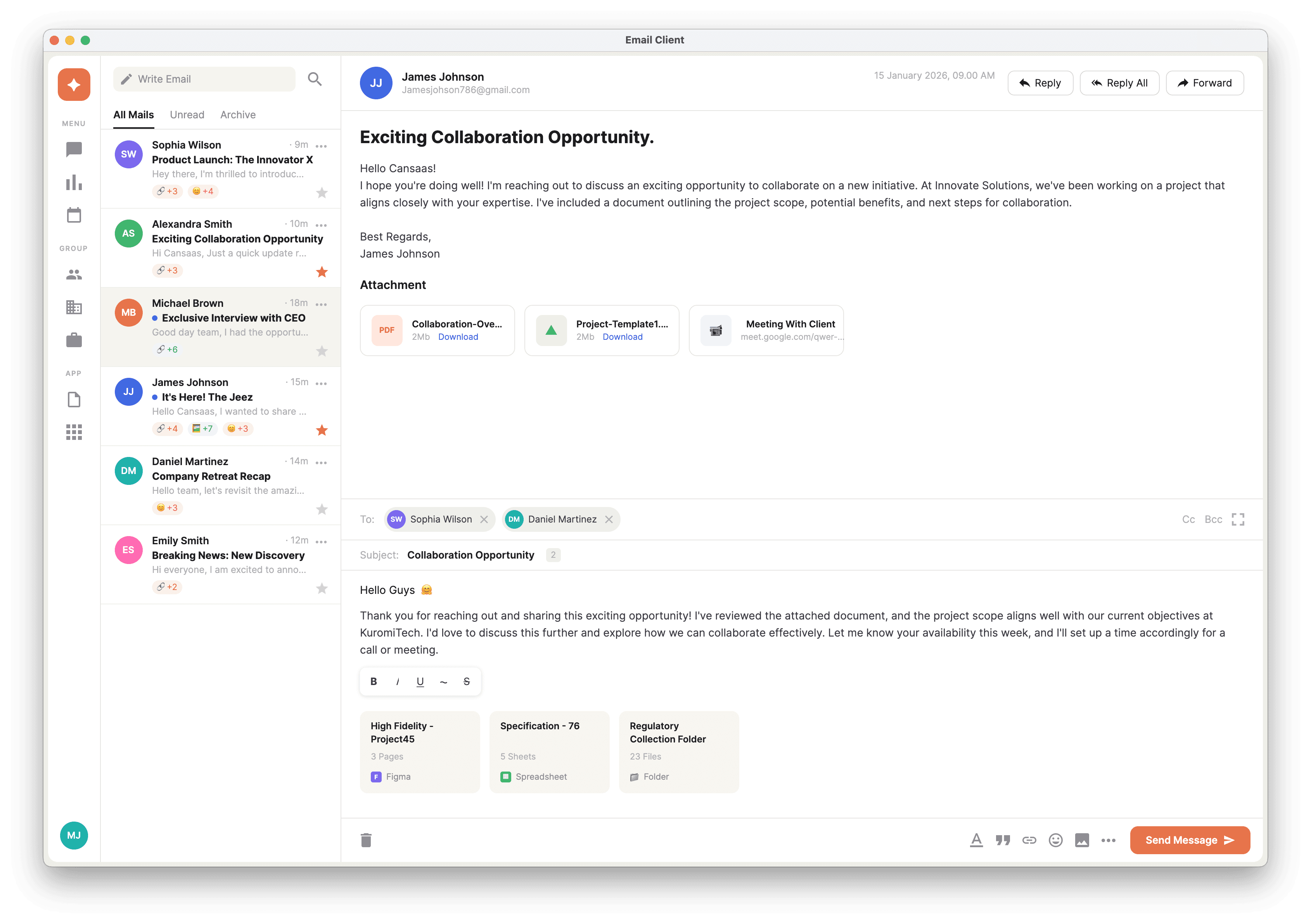1311x924 pixels.
Task: Download the Collaboration-Ove PDF attachment
Action: click(x=458, y=337)
